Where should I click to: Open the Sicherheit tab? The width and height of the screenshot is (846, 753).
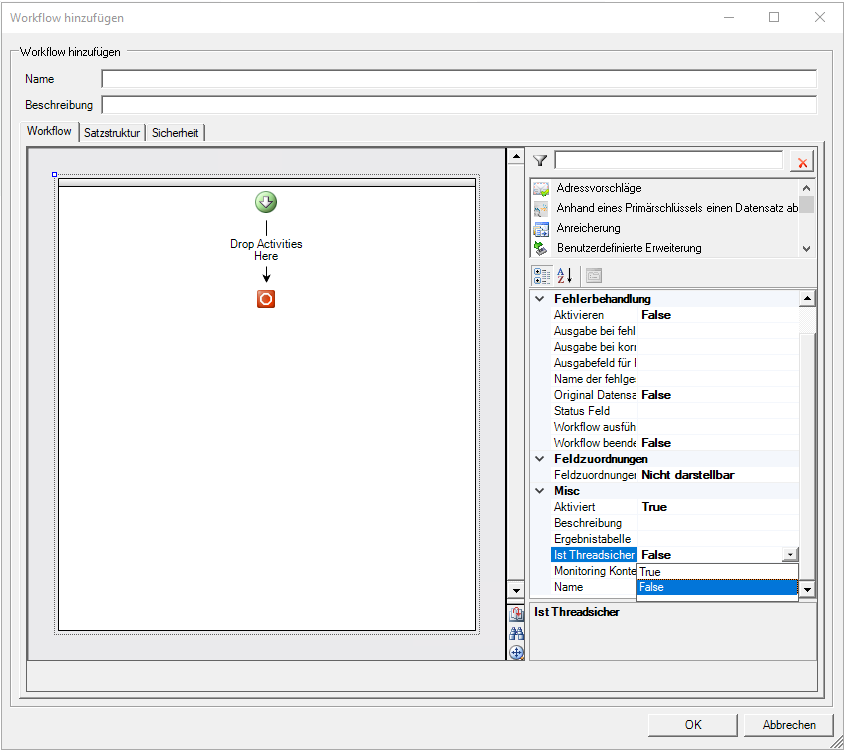tap(175, 133)
